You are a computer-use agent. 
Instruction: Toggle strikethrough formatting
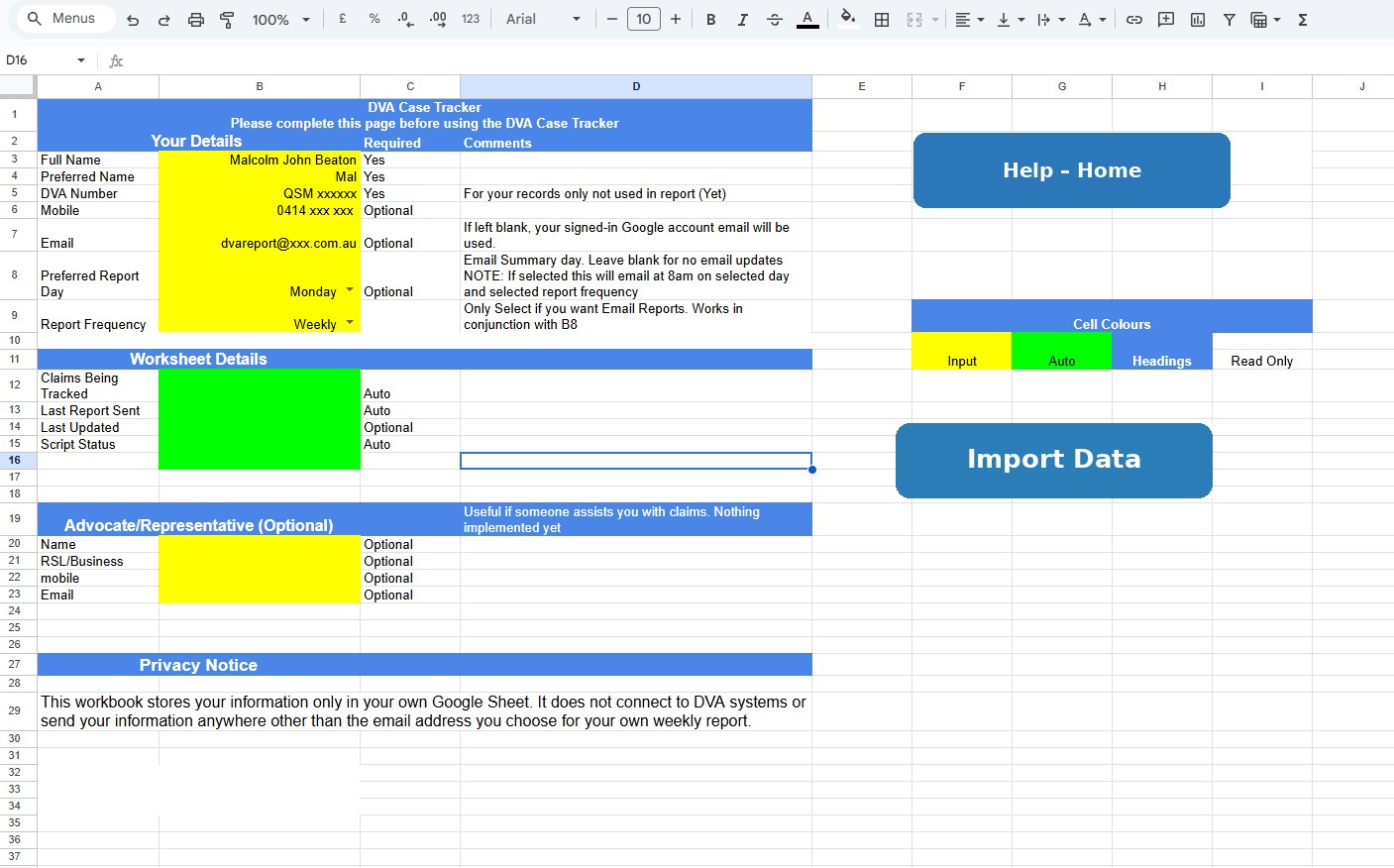[775, 19]
